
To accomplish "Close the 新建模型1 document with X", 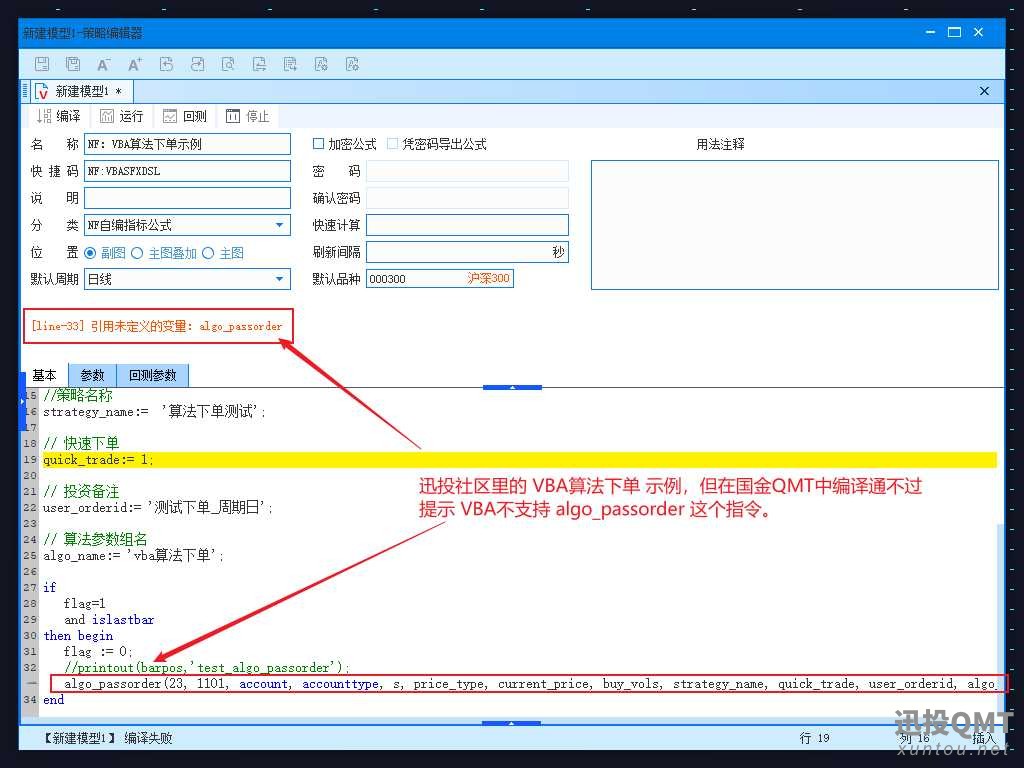I will point(984,91).
